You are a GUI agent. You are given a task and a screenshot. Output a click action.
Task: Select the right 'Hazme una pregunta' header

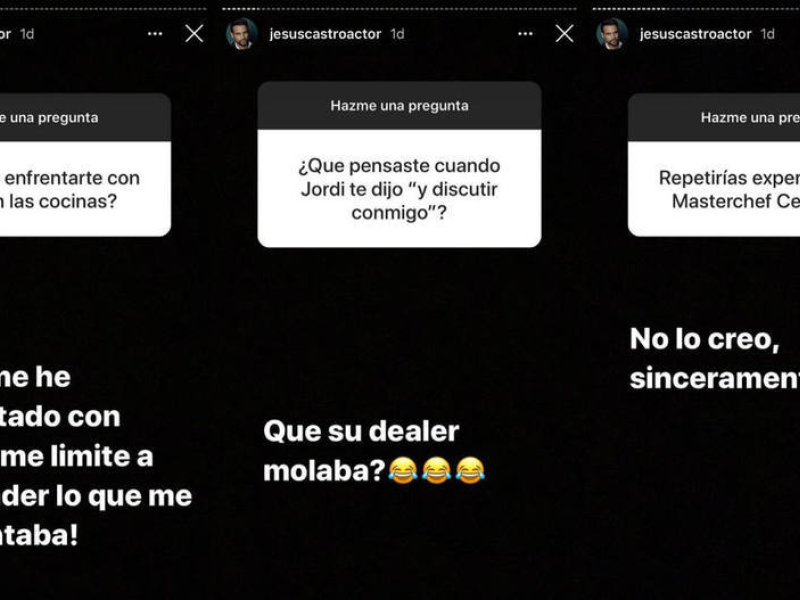714,117
